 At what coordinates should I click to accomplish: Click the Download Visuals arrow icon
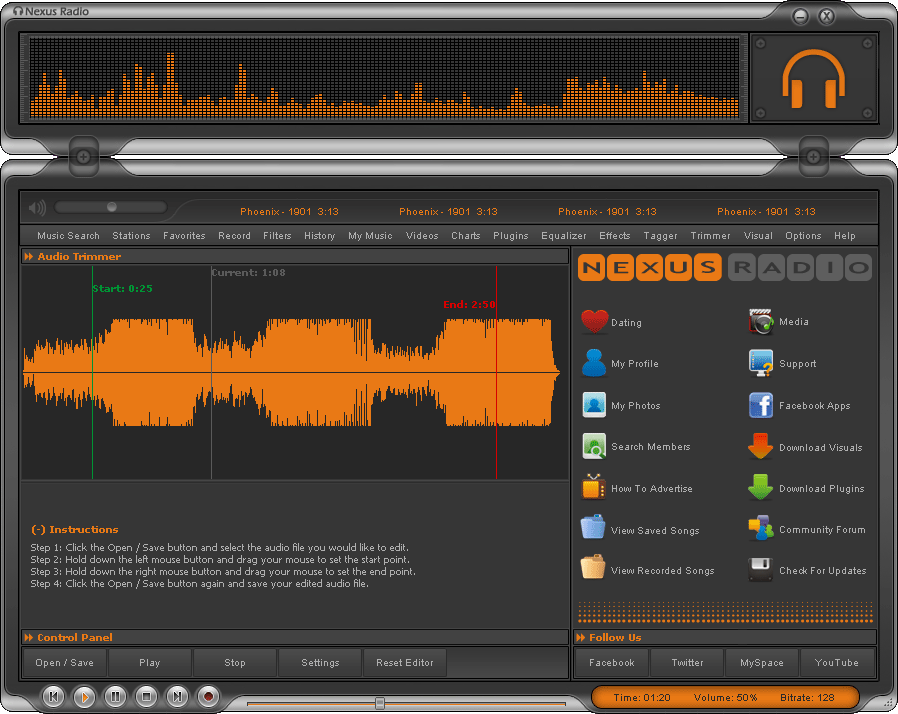tap(761, 447)
